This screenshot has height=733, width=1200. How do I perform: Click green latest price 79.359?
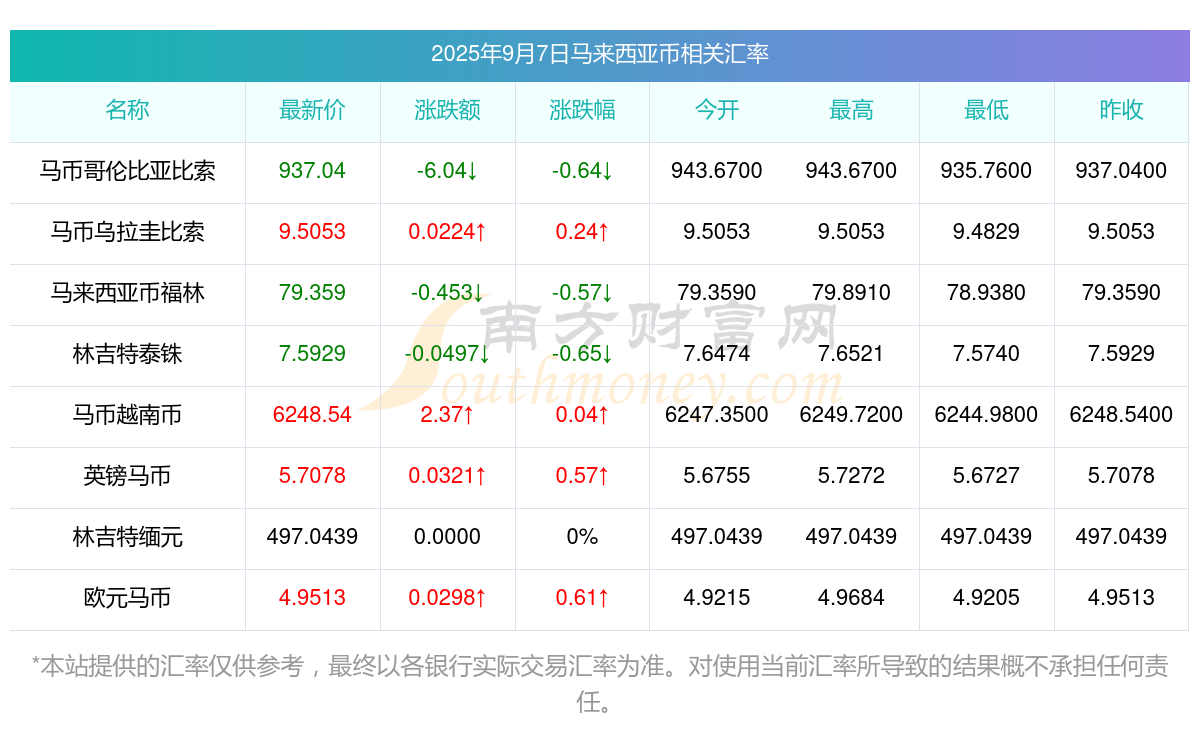point(312,293)
